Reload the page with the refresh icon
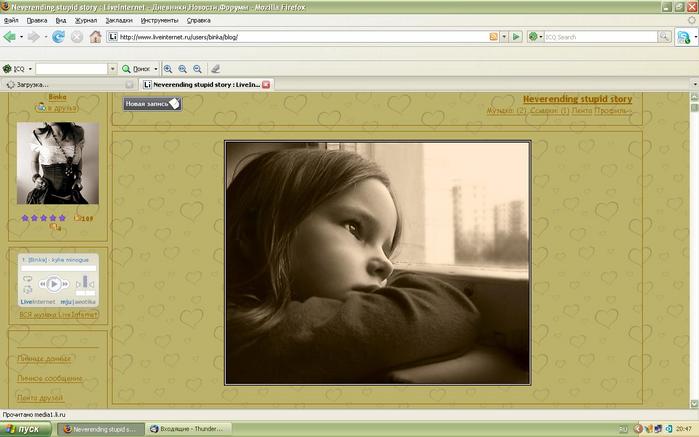Viewport: 699px width, 437px height. [58, 37]
